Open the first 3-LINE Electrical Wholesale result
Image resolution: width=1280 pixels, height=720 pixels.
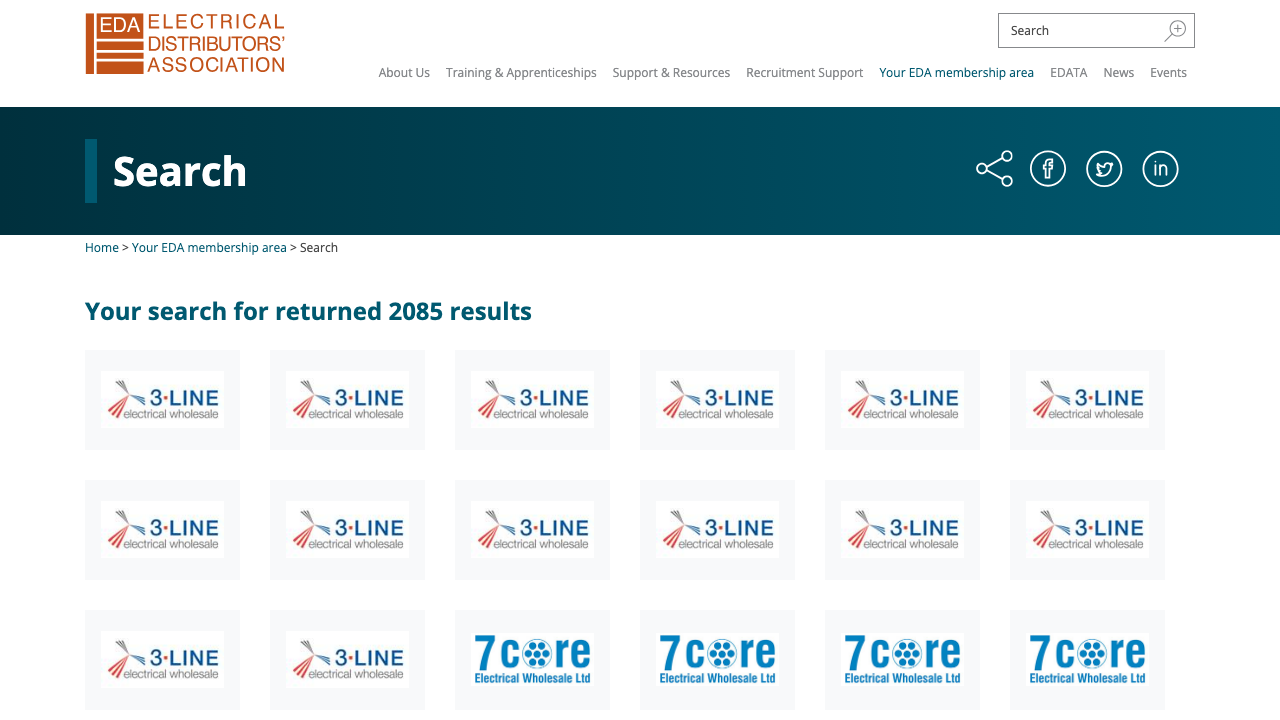162,399
